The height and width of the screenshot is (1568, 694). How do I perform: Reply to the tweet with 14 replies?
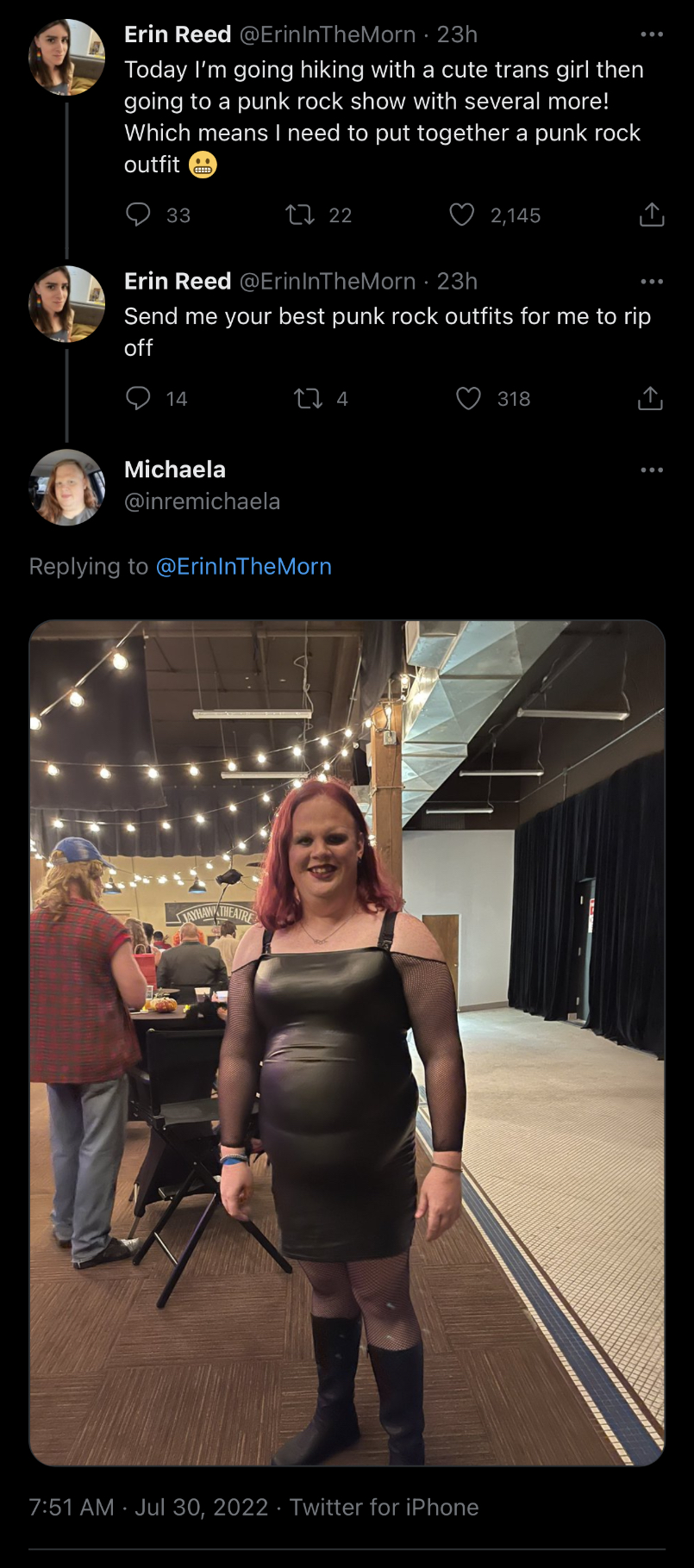coord(138,398)
